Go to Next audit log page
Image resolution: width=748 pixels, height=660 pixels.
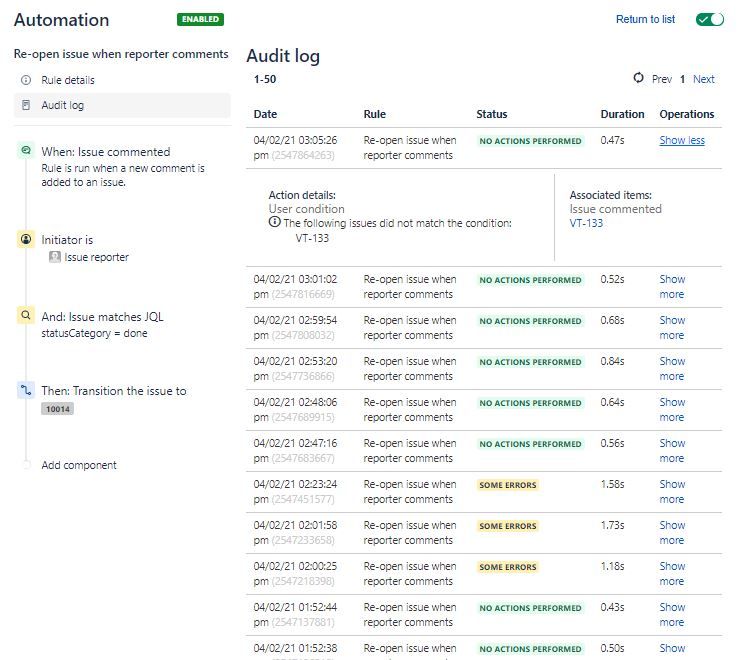pos(704,79)
